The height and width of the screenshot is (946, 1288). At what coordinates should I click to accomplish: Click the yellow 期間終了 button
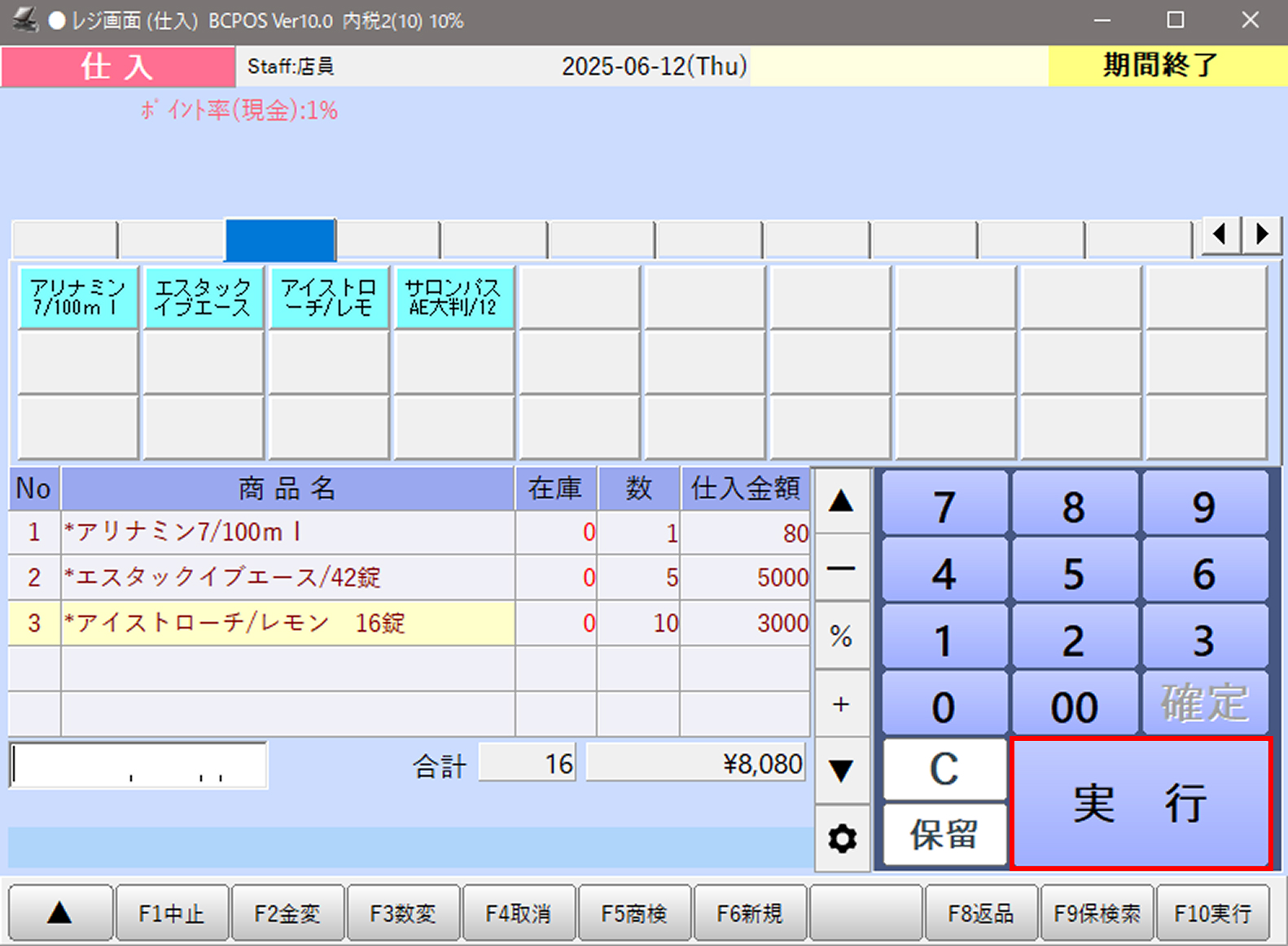[1161, 66]
